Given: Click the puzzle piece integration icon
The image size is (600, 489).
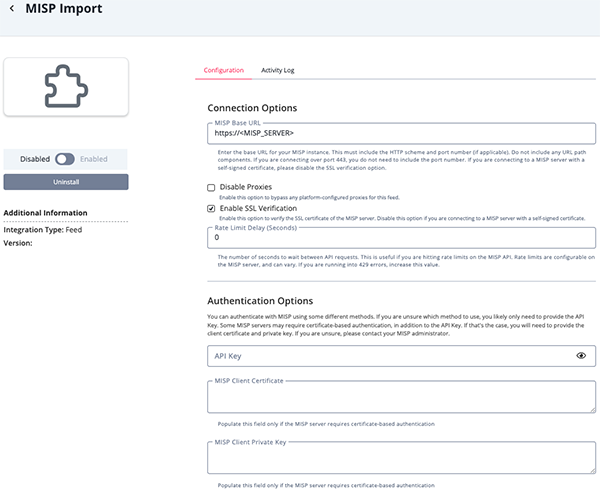Looking at the screenshot, I should pyautogui.click(x=66, y=86).
